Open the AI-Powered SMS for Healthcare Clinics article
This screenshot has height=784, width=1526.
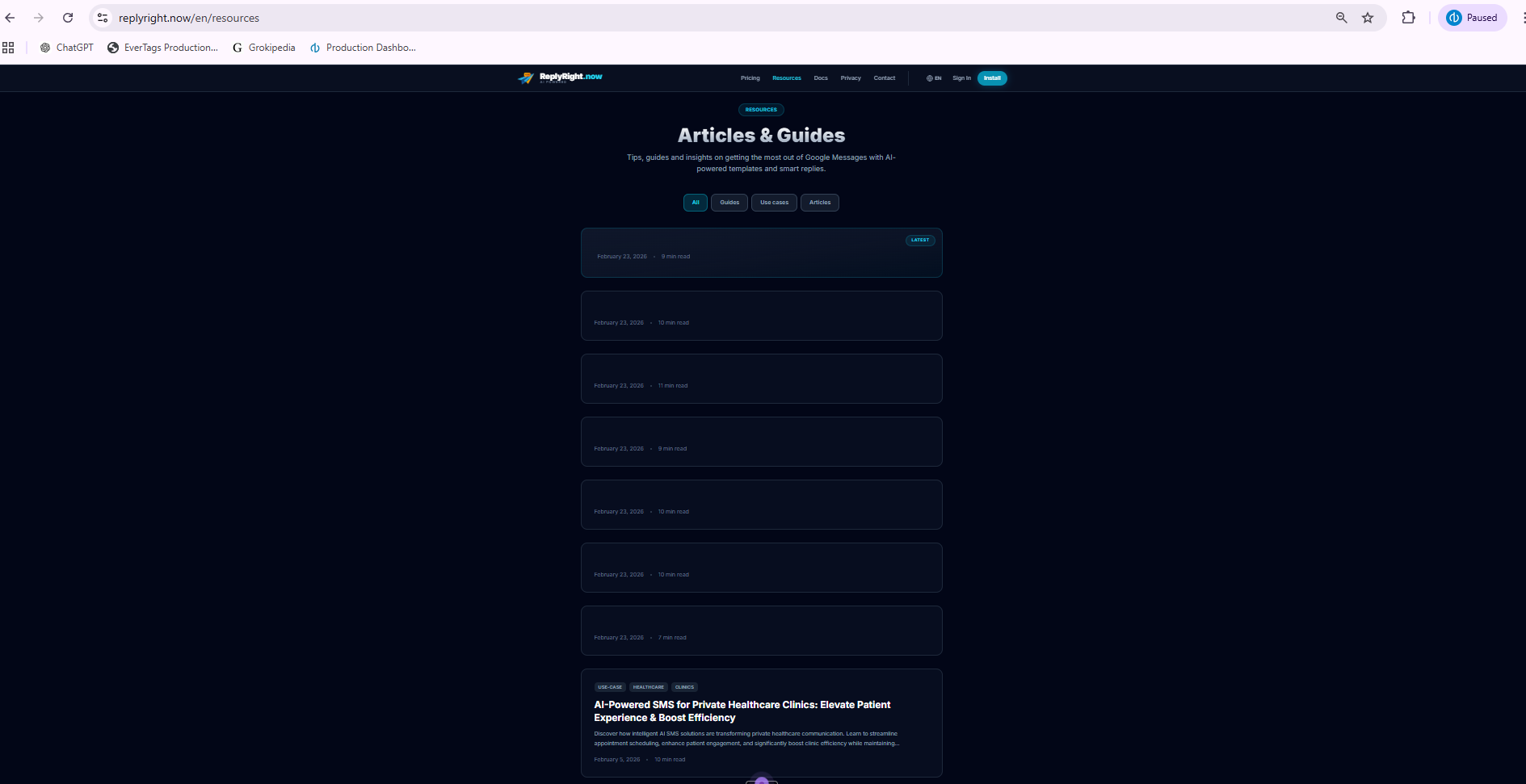(742, 711)
